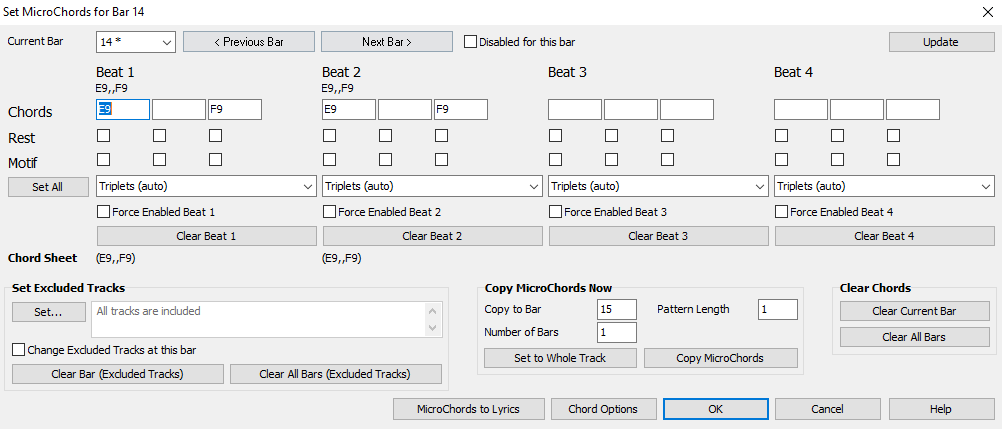Click excluded tracks list scroll down arrow
This screenshot has width=1002, height=429.
click(433, 328)
